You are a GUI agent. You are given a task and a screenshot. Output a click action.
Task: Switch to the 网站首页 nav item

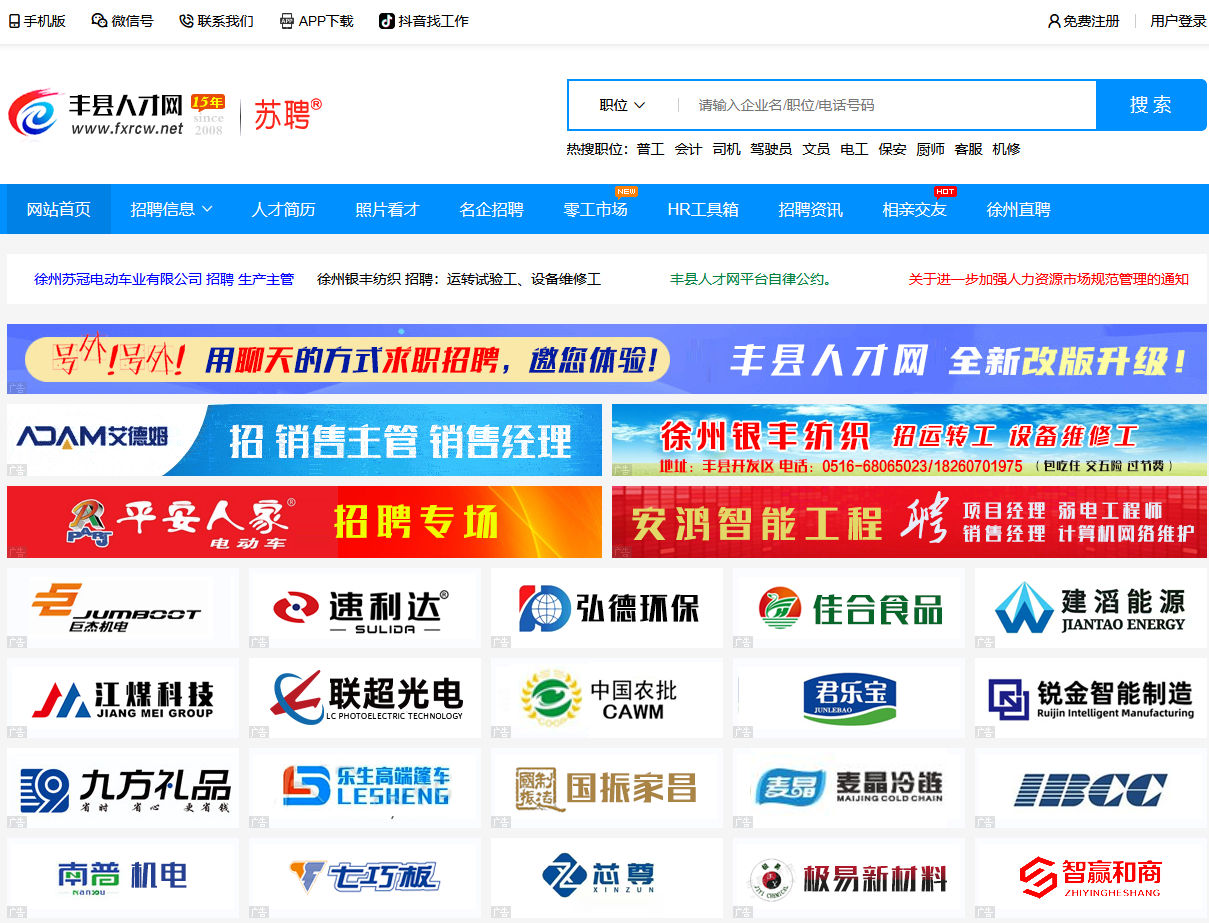point(58,208)
